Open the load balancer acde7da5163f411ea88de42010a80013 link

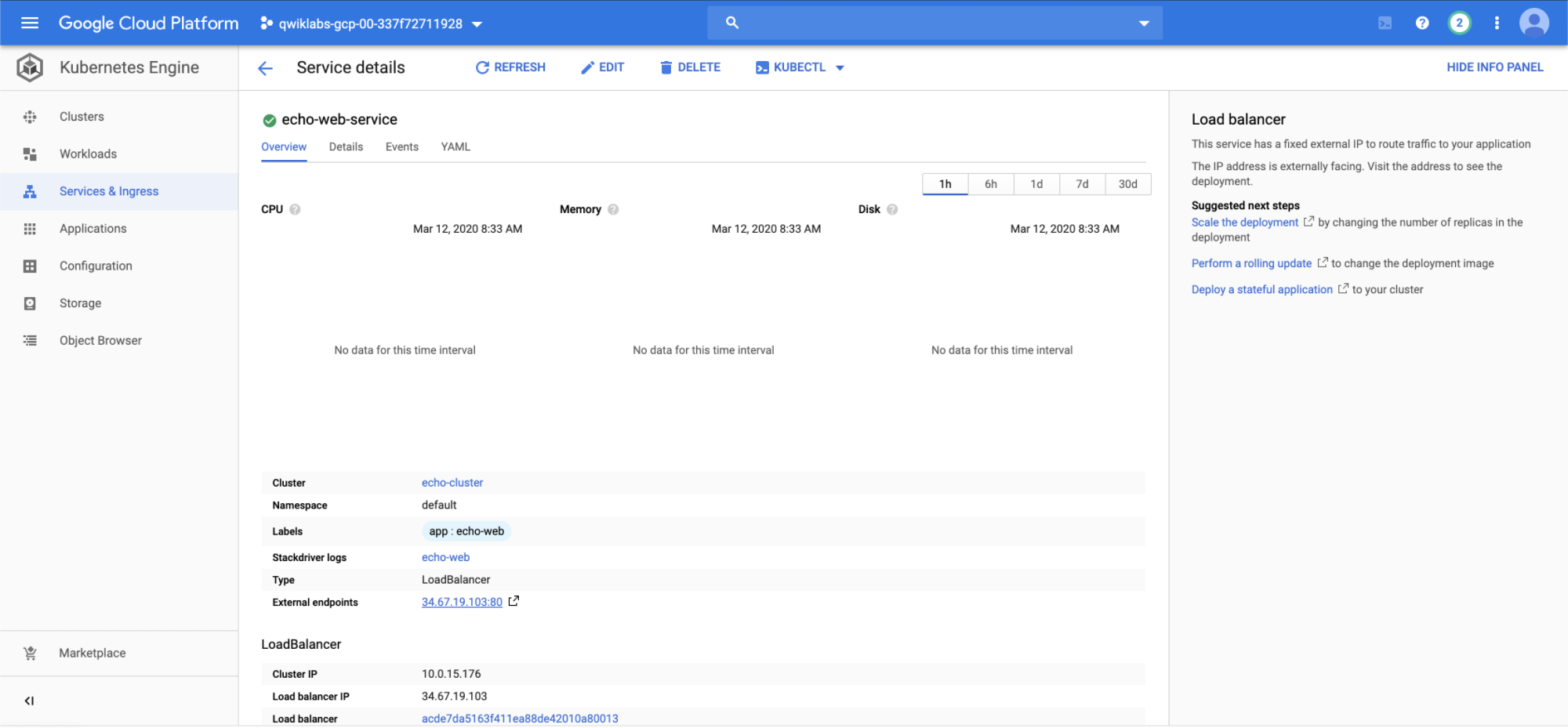pyautogui.click(x=520, y=719)
